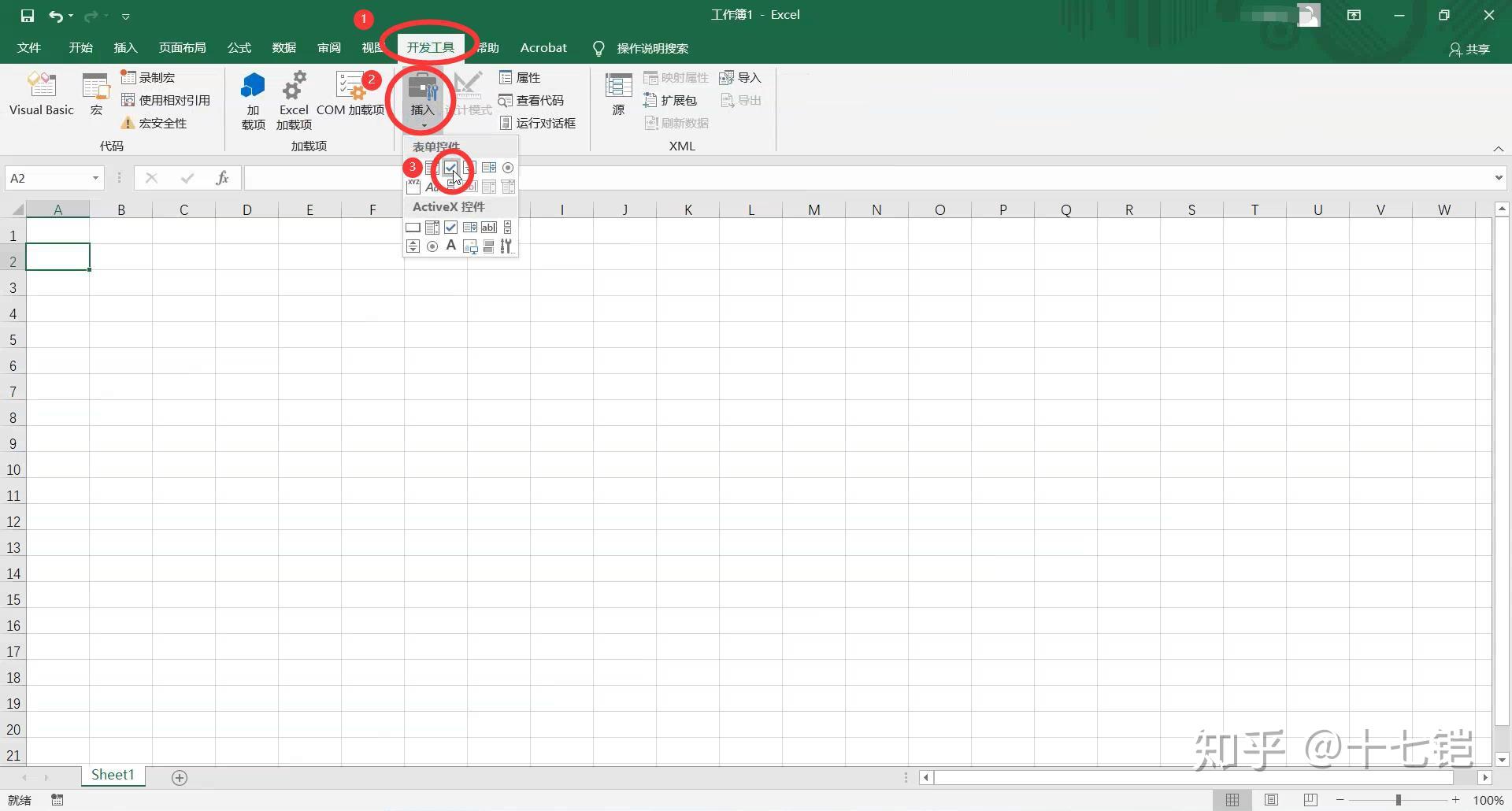Open Excel 加载项 add-ins
This screenshot has height=811, width=1512.
(x=294, y=99)
